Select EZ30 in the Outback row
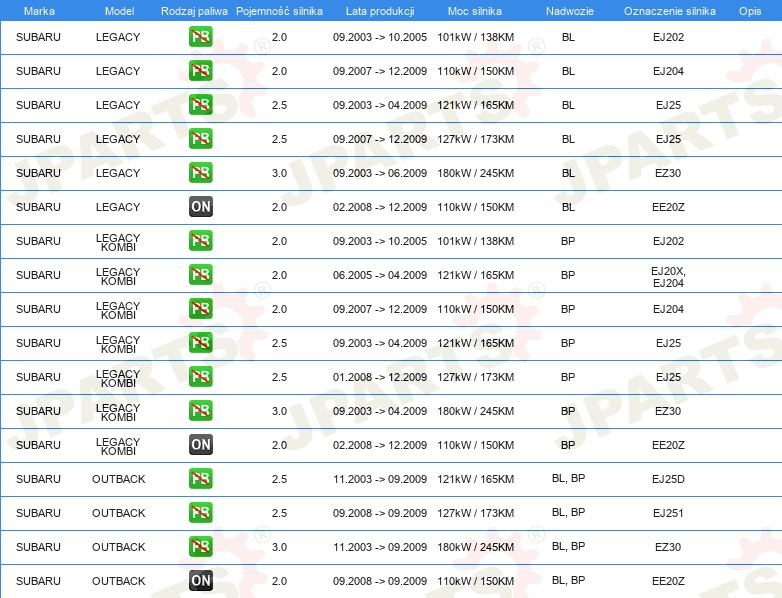Viewport: 782px width, 598px height. (x=668, y=547)
